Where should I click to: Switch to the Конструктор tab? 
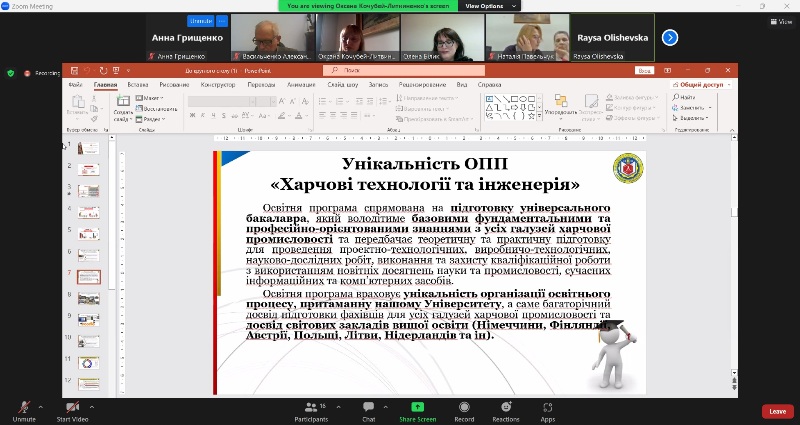click(218, 85)
